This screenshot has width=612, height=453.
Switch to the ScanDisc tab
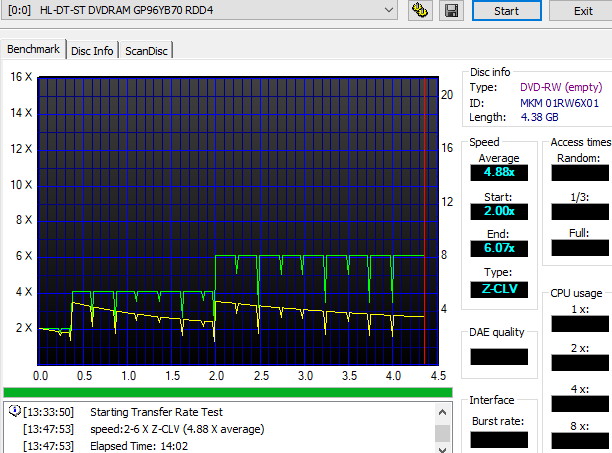click(146, 50)
